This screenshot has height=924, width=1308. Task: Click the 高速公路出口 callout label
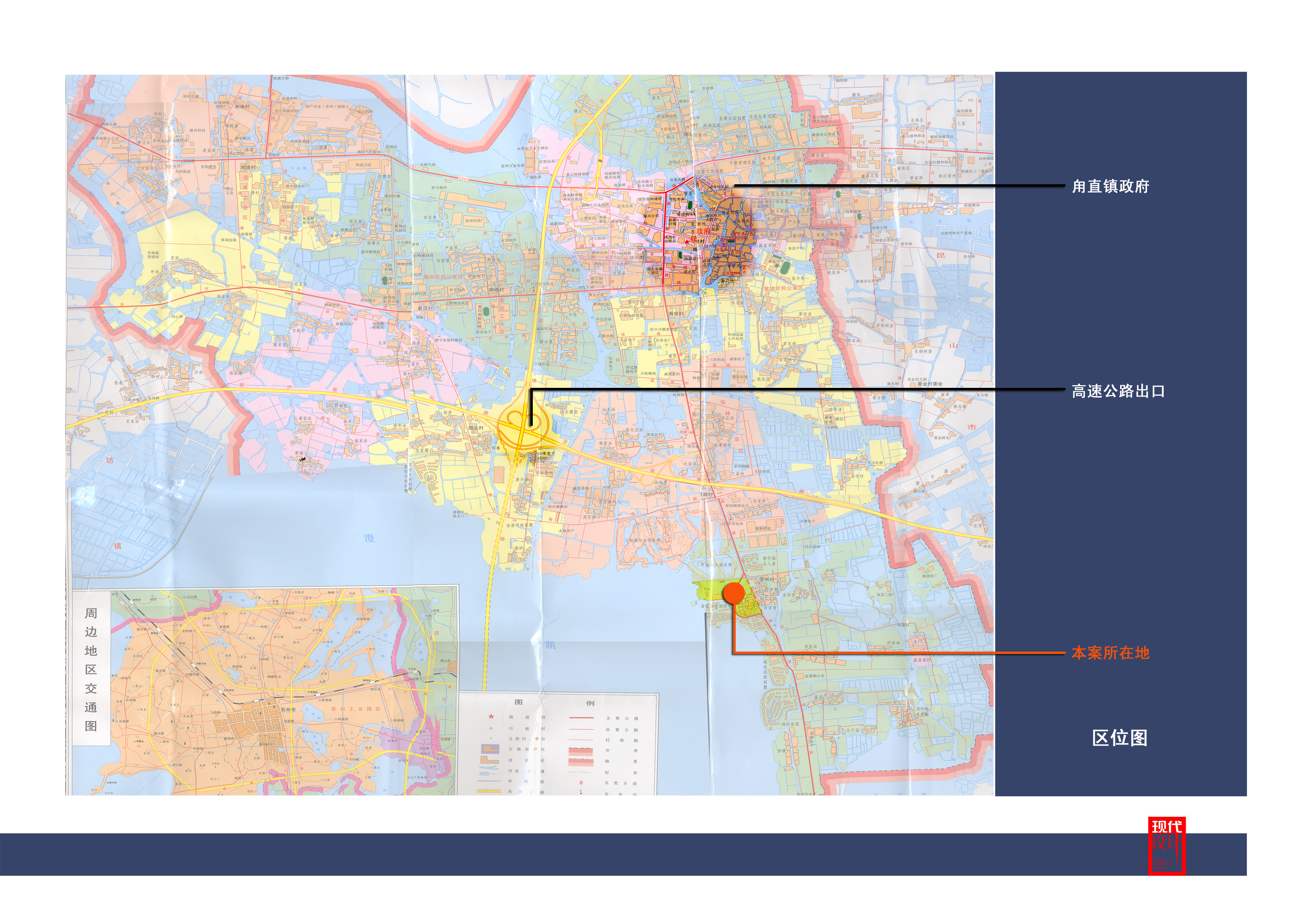pyautogui.click(x=1118, y=391)
